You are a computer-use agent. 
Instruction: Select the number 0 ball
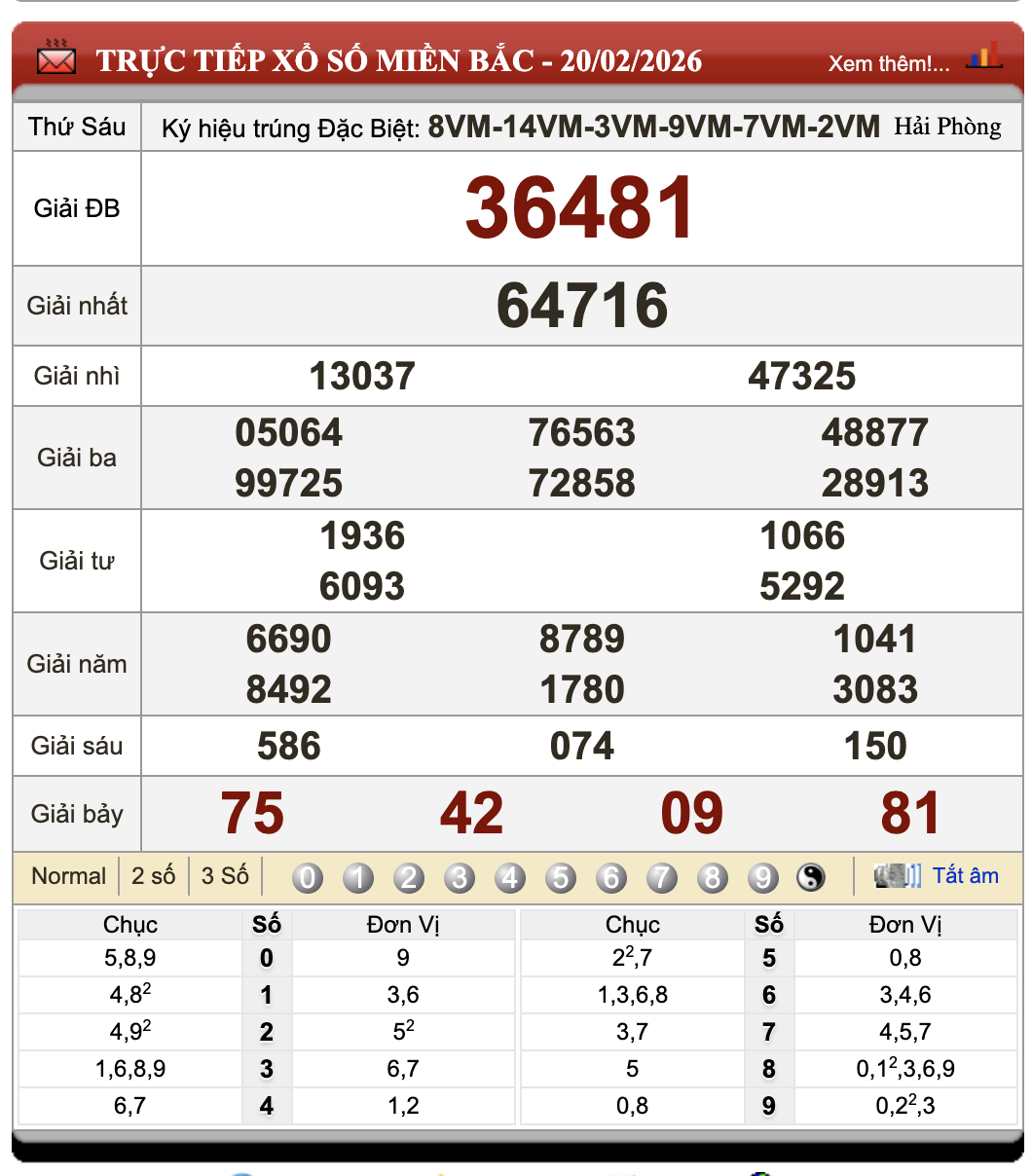pyautogui.click(x=307, y=877)
